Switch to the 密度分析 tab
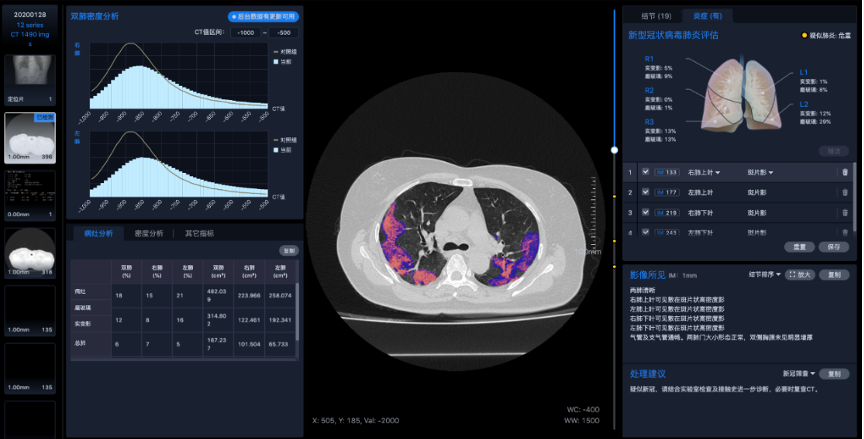Viewport: 864px width, 439px height. coord(149,233)
